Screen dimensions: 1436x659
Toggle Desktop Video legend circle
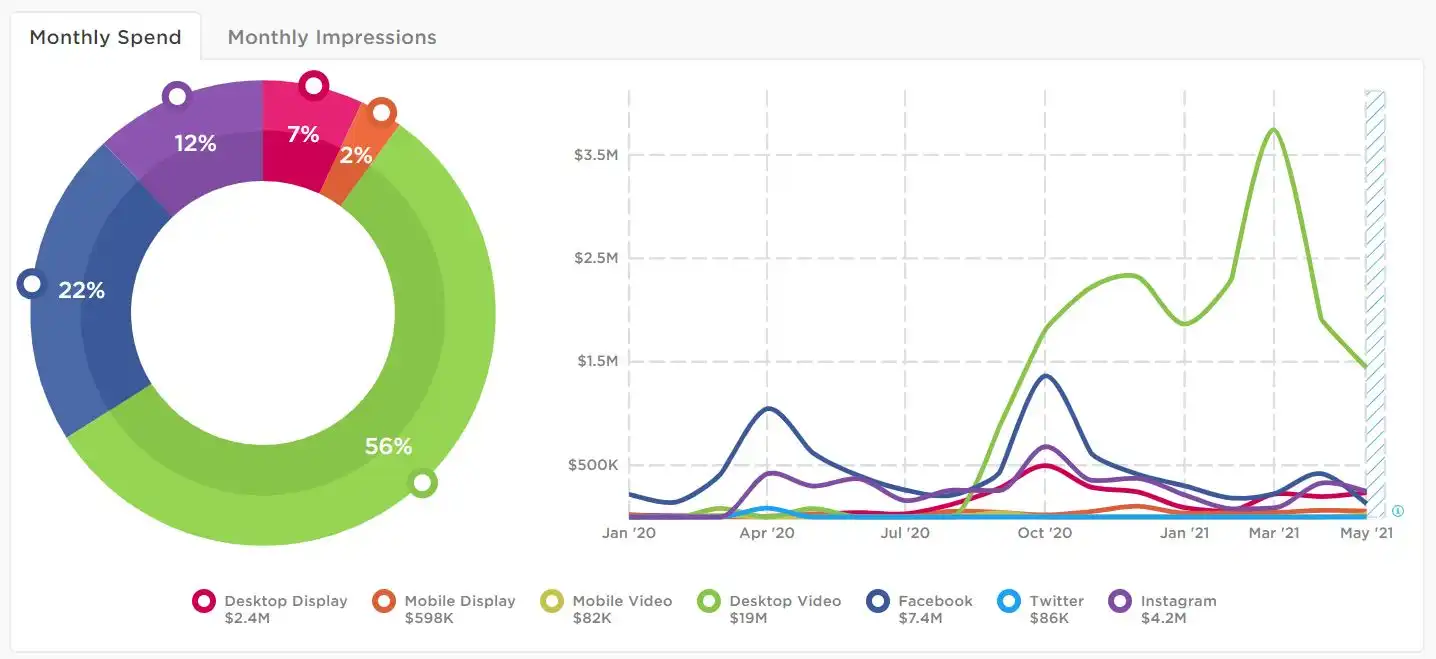709,601
